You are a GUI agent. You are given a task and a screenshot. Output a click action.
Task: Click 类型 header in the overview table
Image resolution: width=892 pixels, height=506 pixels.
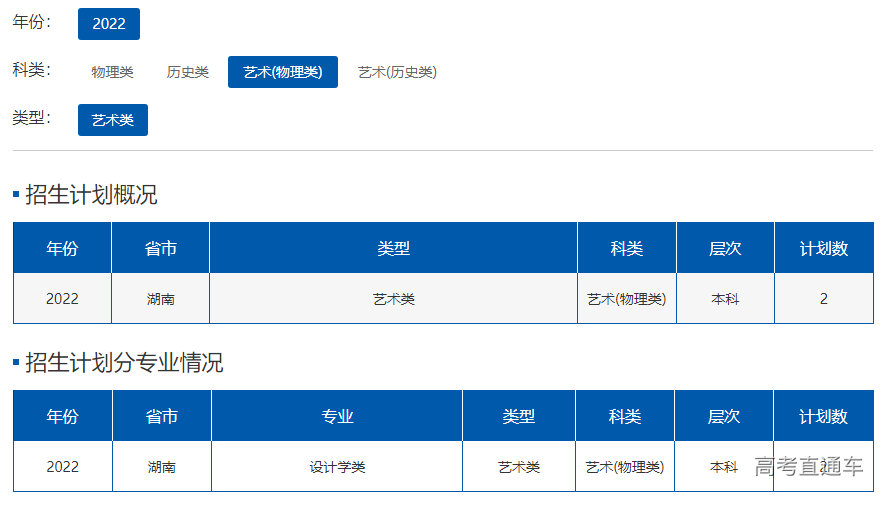[393, 248]
